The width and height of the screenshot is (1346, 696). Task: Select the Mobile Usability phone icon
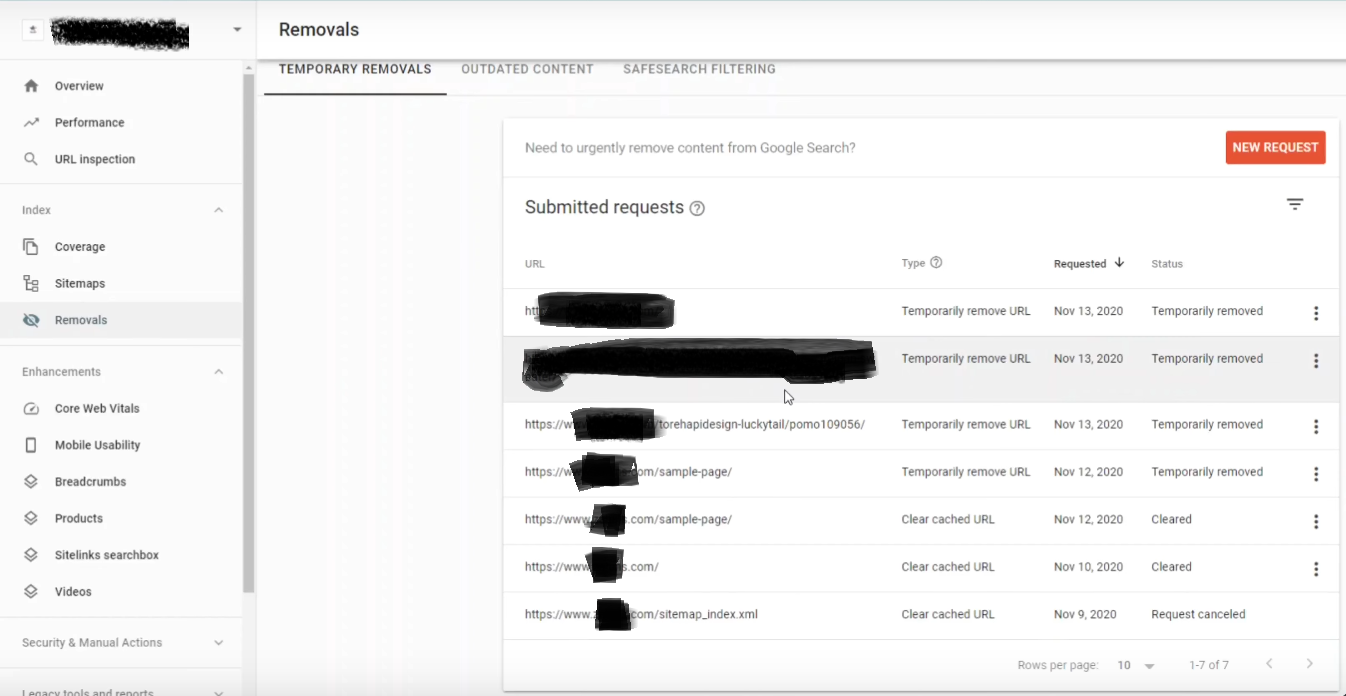pyautogui.click(x=33, y=444)
